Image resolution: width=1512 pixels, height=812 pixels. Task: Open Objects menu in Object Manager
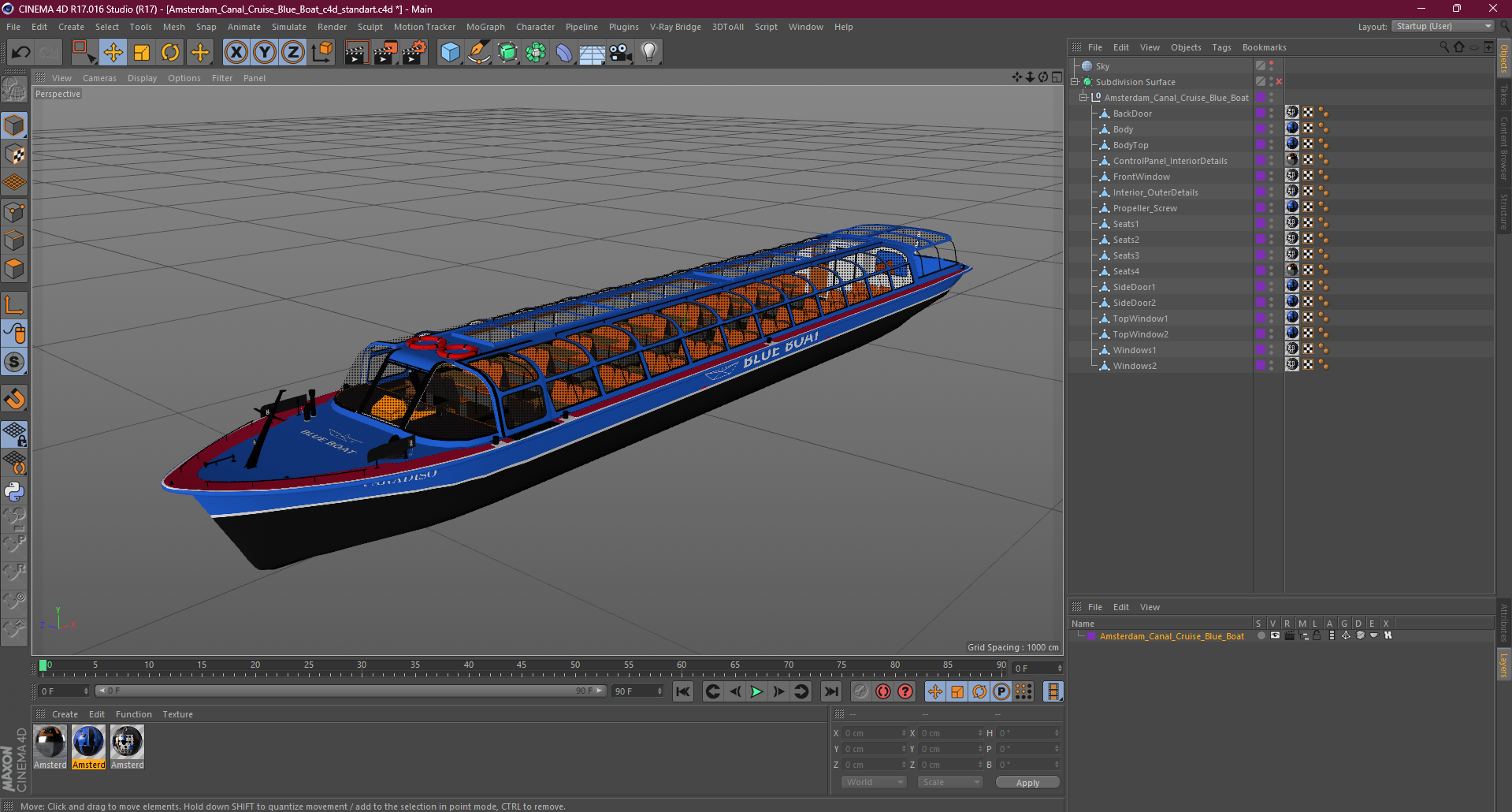click(1186, 47)
